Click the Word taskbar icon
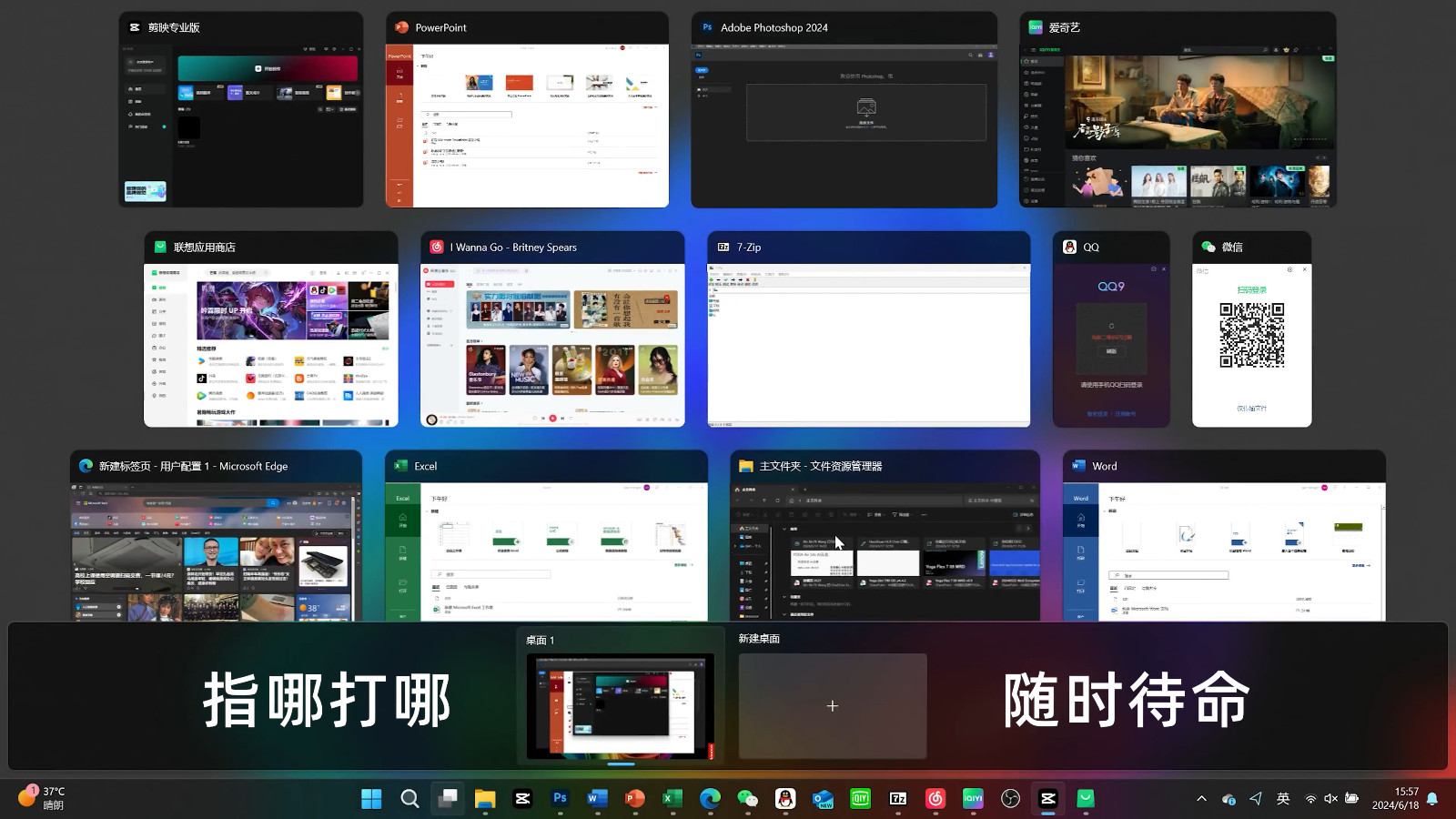 click(x=597, y=799)
